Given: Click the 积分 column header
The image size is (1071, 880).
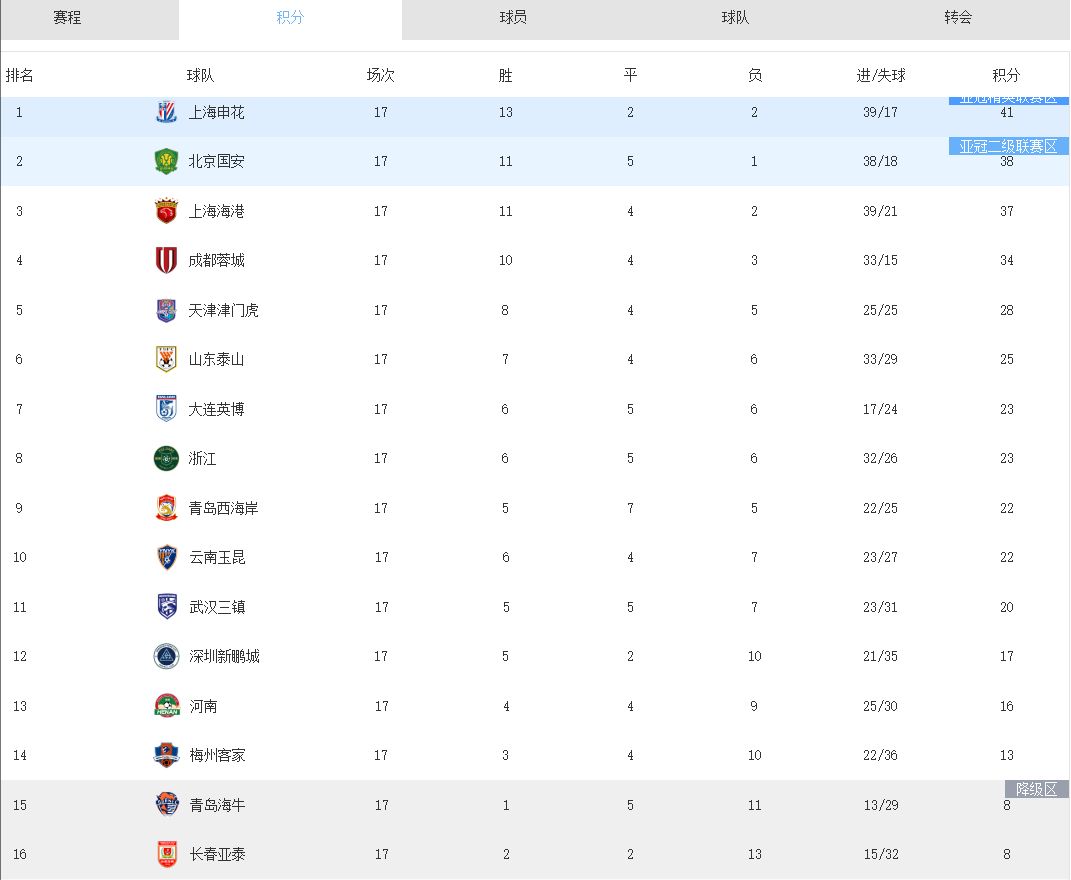Looking at the screenshot, I should pos(1006,75).
